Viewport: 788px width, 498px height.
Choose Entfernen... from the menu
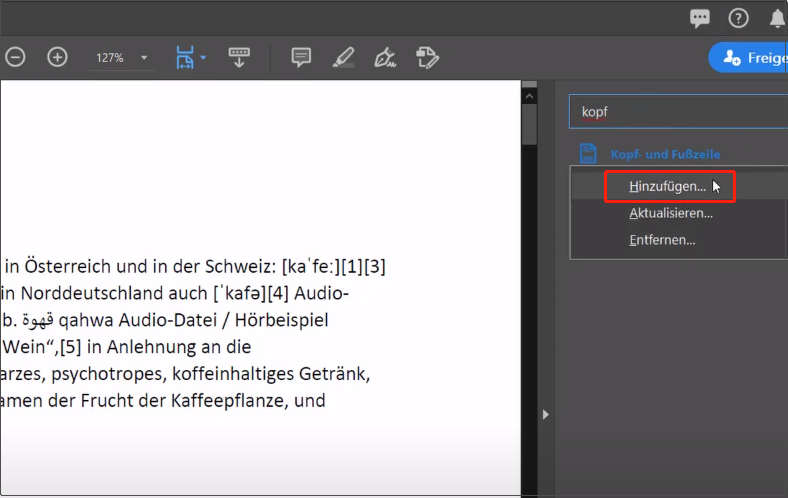pyautogui.click(x=662, y=240)
